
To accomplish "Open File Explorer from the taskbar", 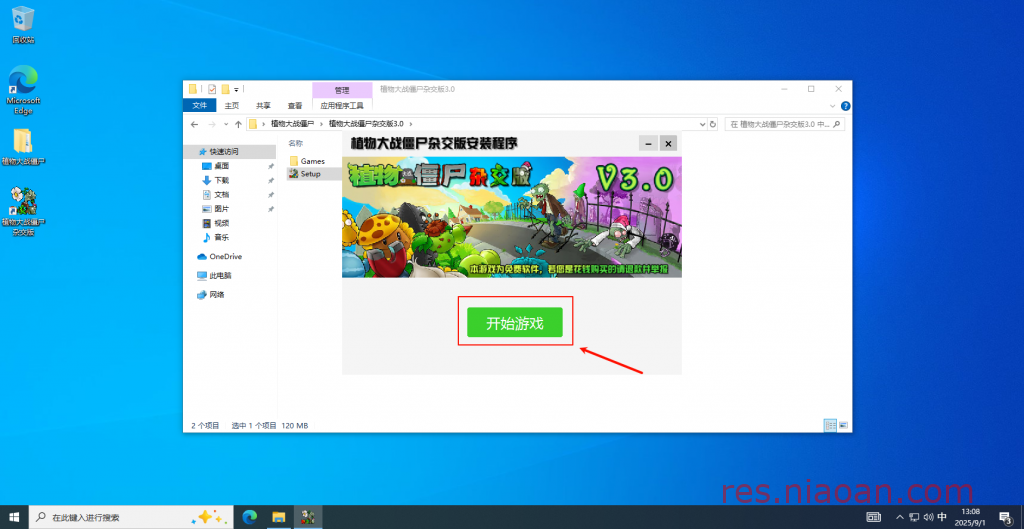I will pos(279,517).
